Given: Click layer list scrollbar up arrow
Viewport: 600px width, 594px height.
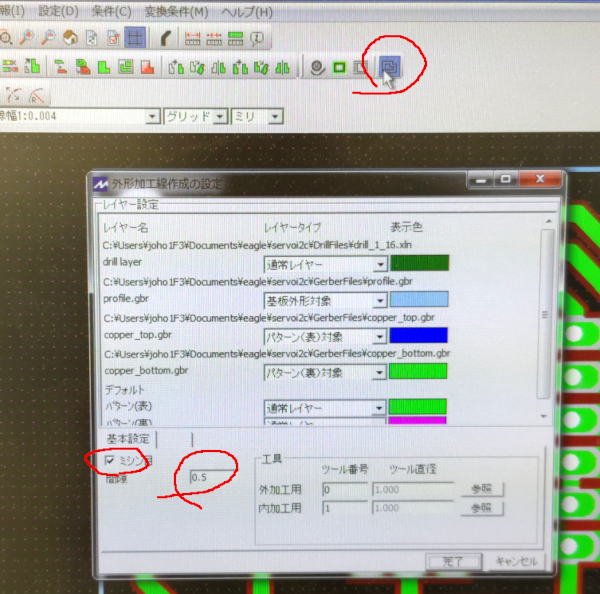Looking at the screenshot, I should (x=548, y=221).
